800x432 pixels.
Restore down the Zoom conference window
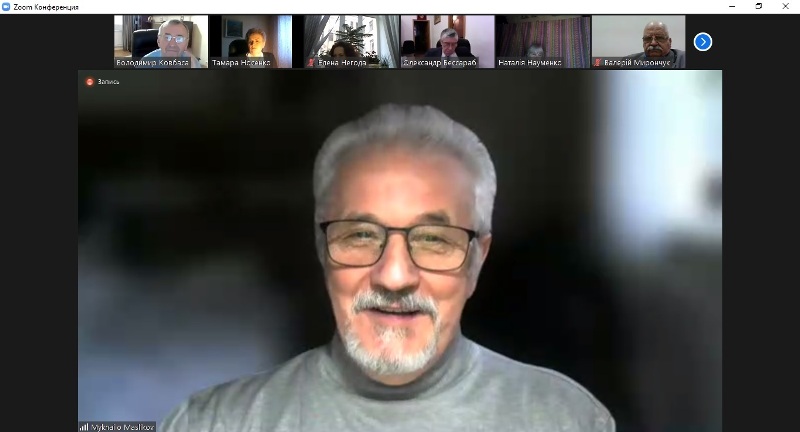coord(759,7)
